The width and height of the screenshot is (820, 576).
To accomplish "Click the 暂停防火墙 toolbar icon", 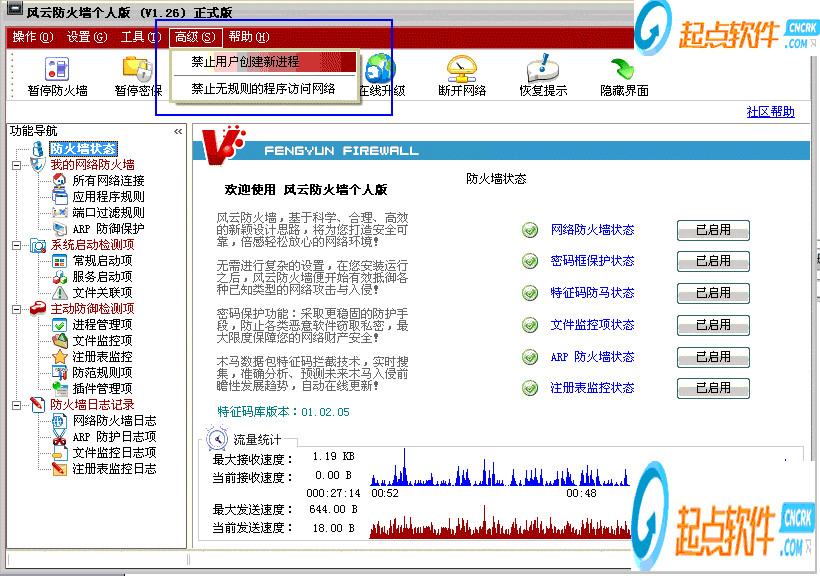I will coord(57,69).
